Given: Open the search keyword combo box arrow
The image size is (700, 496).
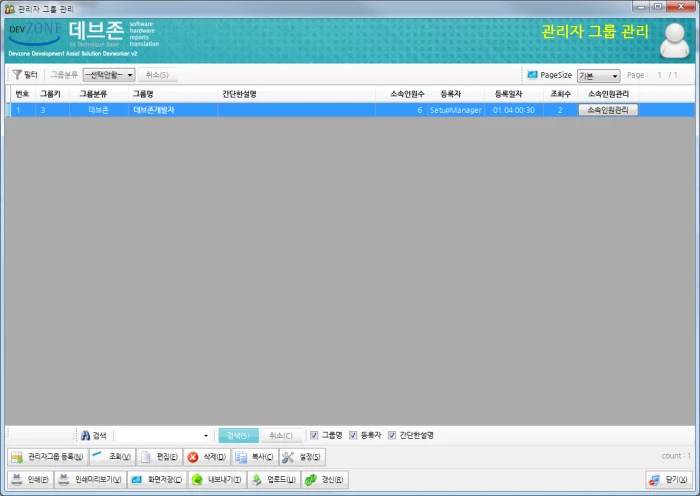Looking at the screenshot, I should 206,436.
